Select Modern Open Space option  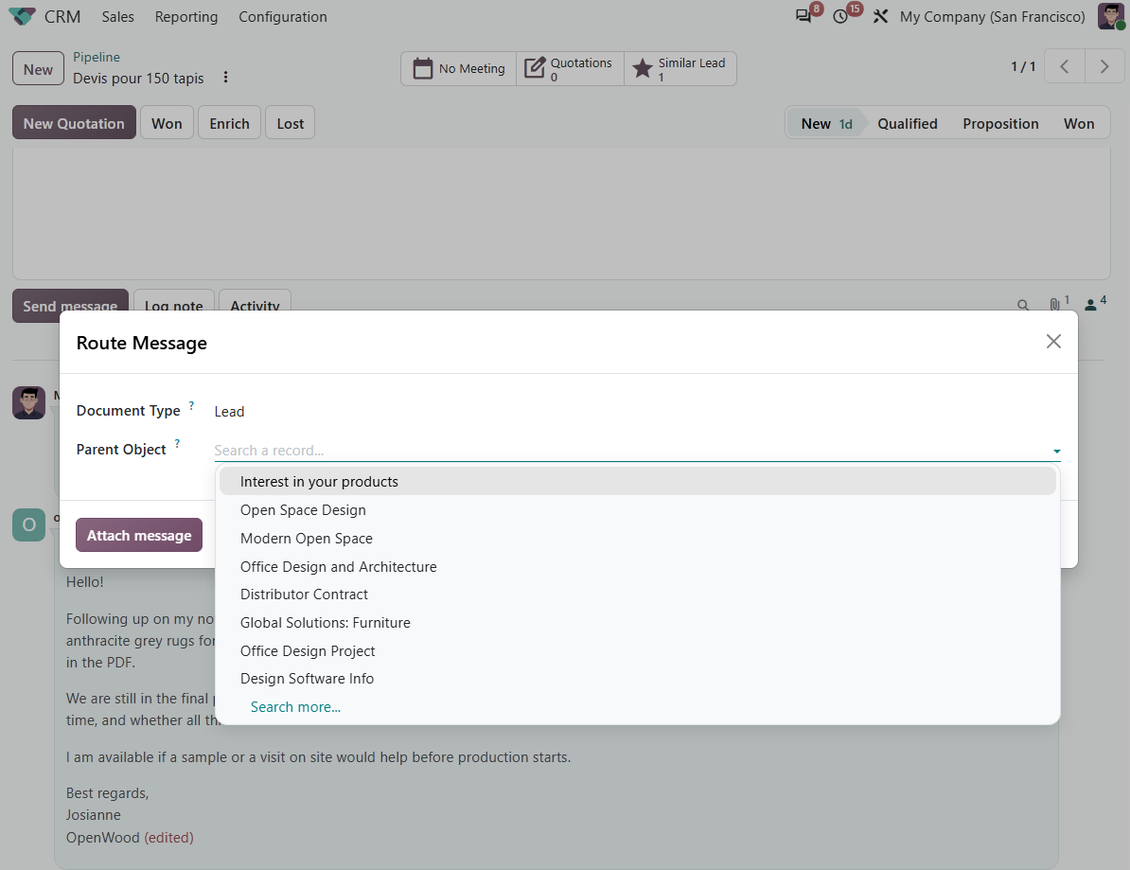[637, 538]
